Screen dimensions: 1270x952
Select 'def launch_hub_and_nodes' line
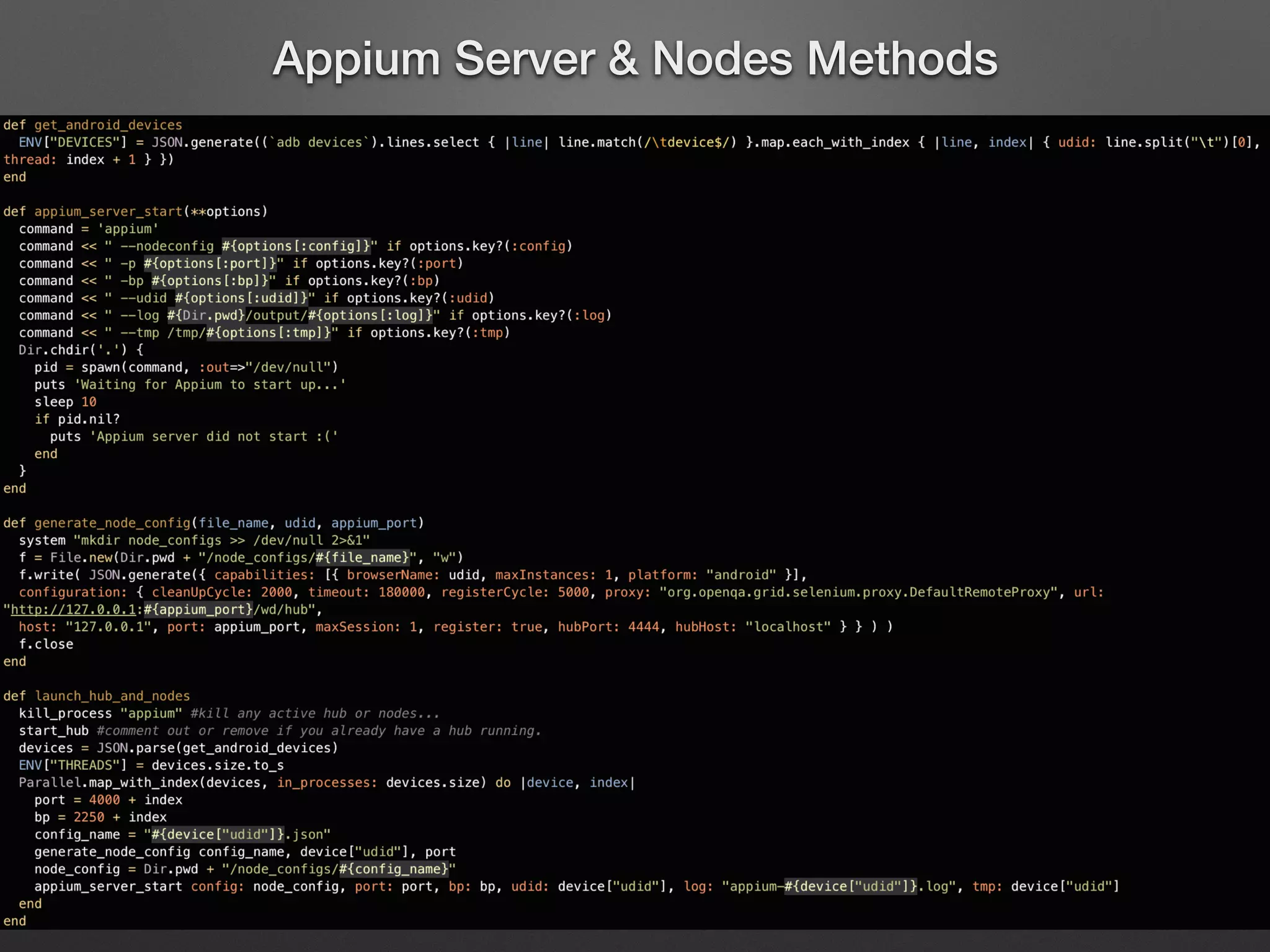[97, 696]
